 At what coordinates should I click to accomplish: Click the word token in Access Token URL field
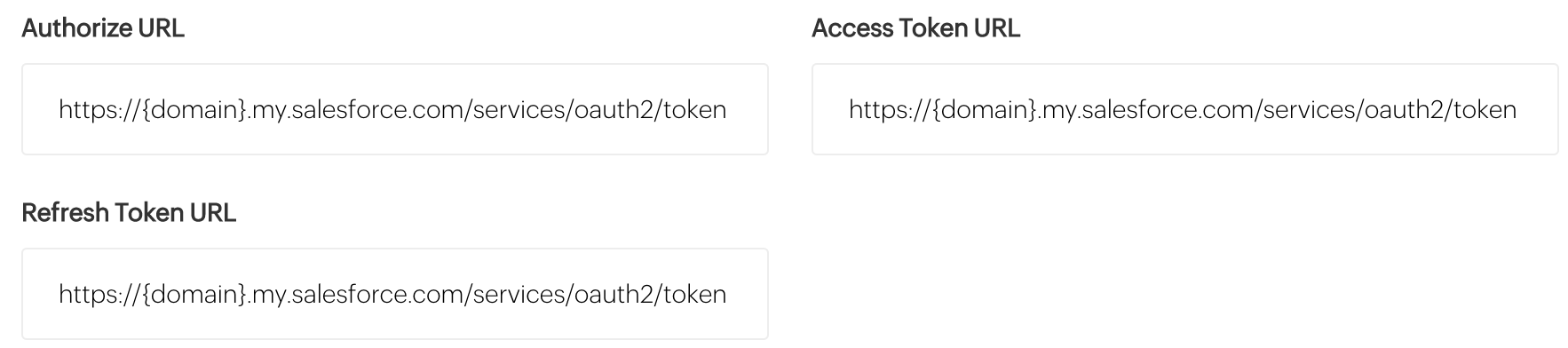click(x=1485, y=110)
